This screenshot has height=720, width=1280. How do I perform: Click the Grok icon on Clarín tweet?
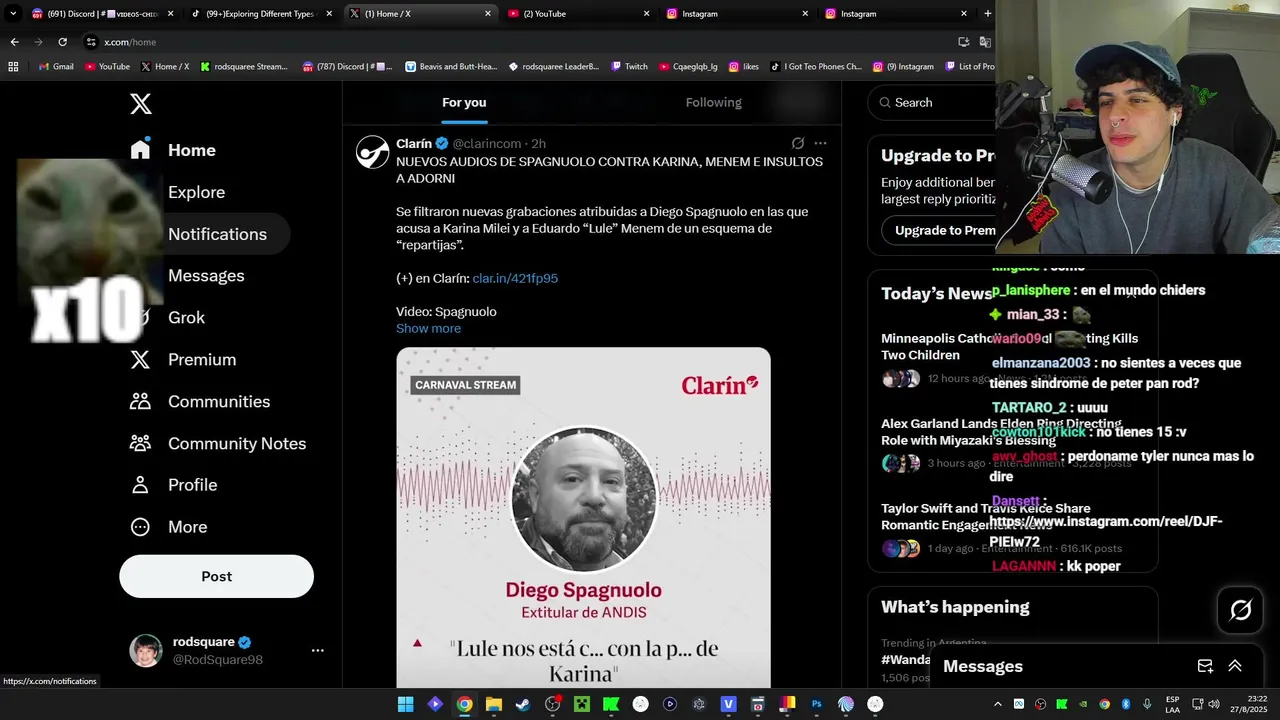pos(797,143)
